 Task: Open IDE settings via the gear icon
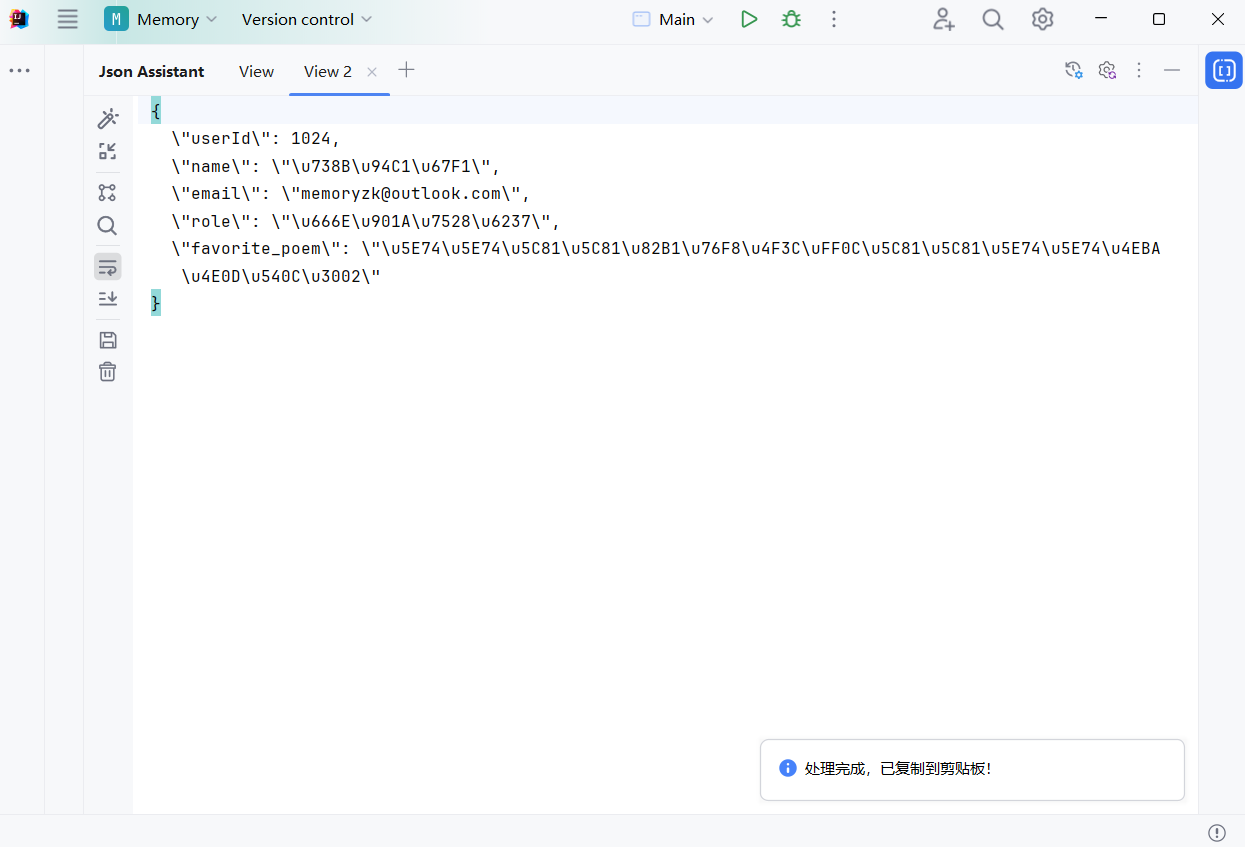pyautogui.click(x=1042, y=19)
